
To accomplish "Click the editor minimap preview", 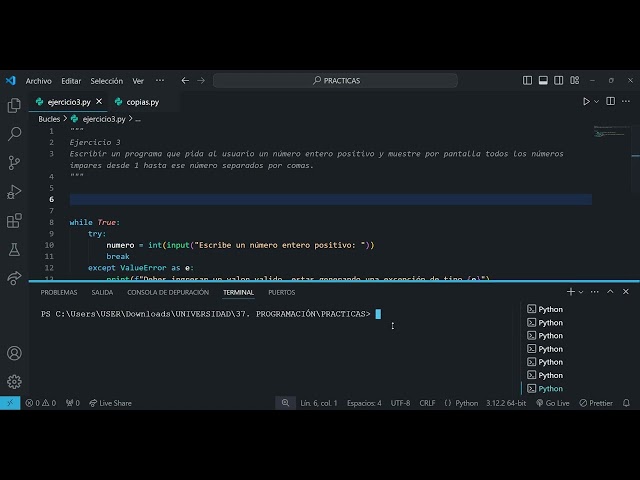I will click(x=610, y=132).
